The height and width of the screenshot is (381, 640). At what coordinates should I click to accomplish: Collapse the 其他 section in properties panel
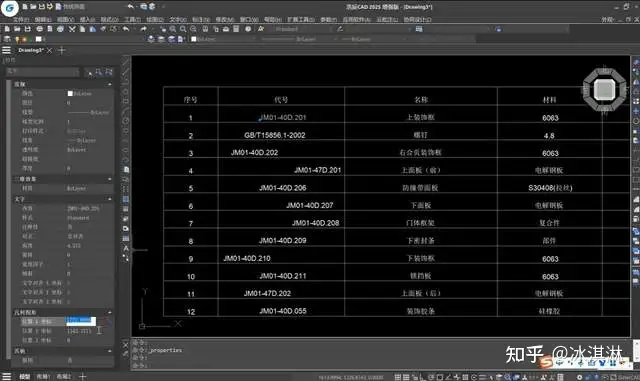pos(110,351)
